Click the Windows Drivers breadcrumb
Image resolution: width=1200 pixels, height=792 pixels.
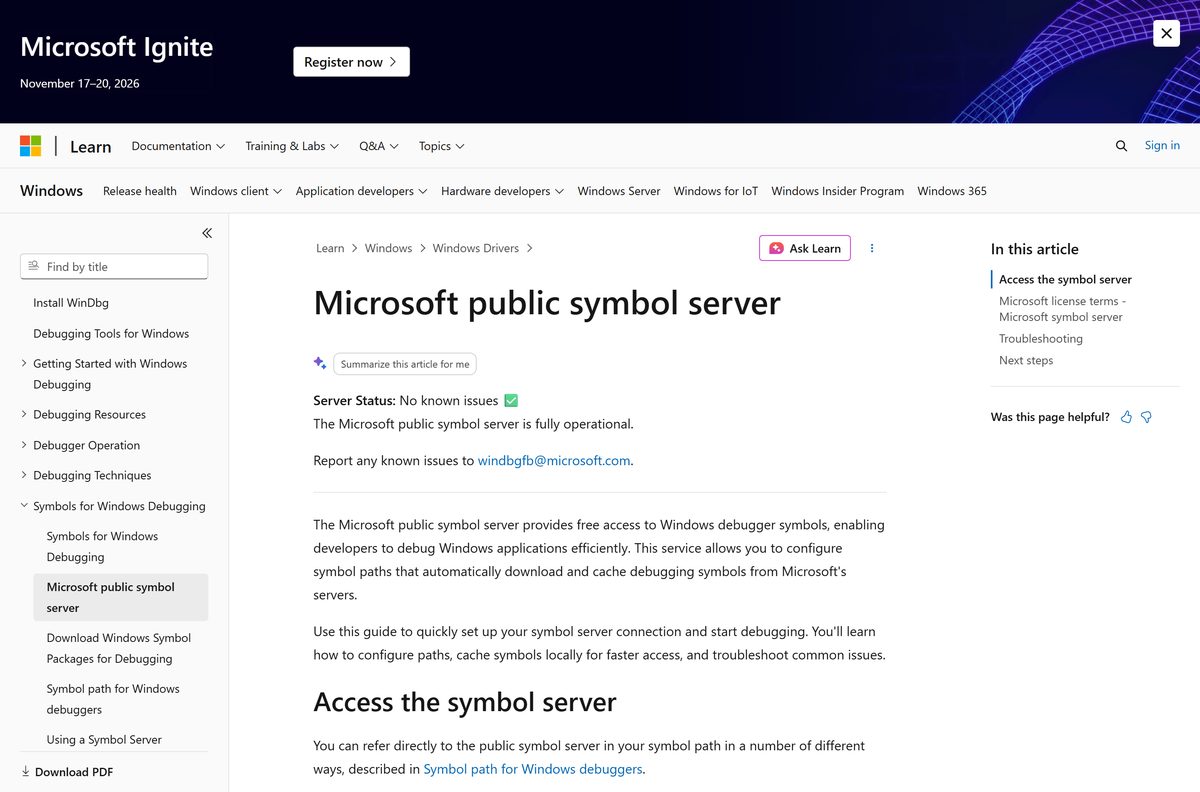click(x=476, y=248)
